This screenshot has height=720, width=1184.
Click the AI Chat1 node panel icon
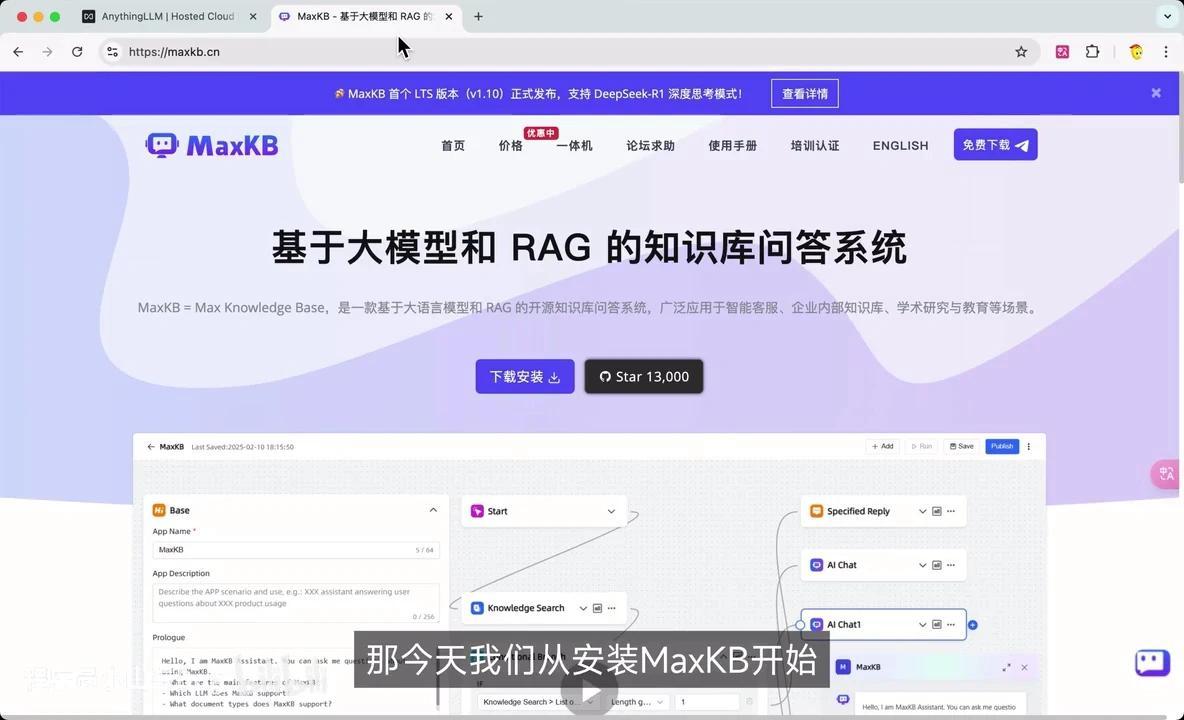tap(936, 624)
